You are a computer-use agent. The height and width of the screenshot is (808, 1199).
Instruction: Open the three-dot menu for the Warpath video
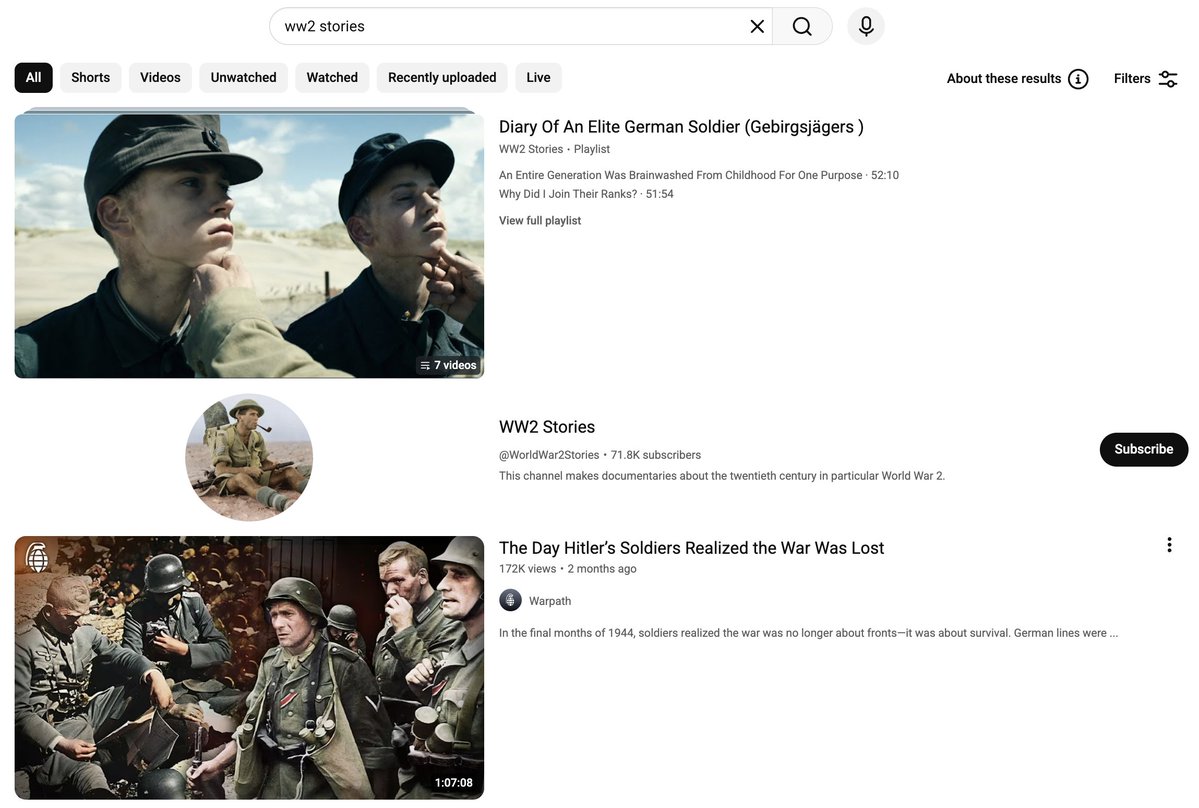(1169, 545)
